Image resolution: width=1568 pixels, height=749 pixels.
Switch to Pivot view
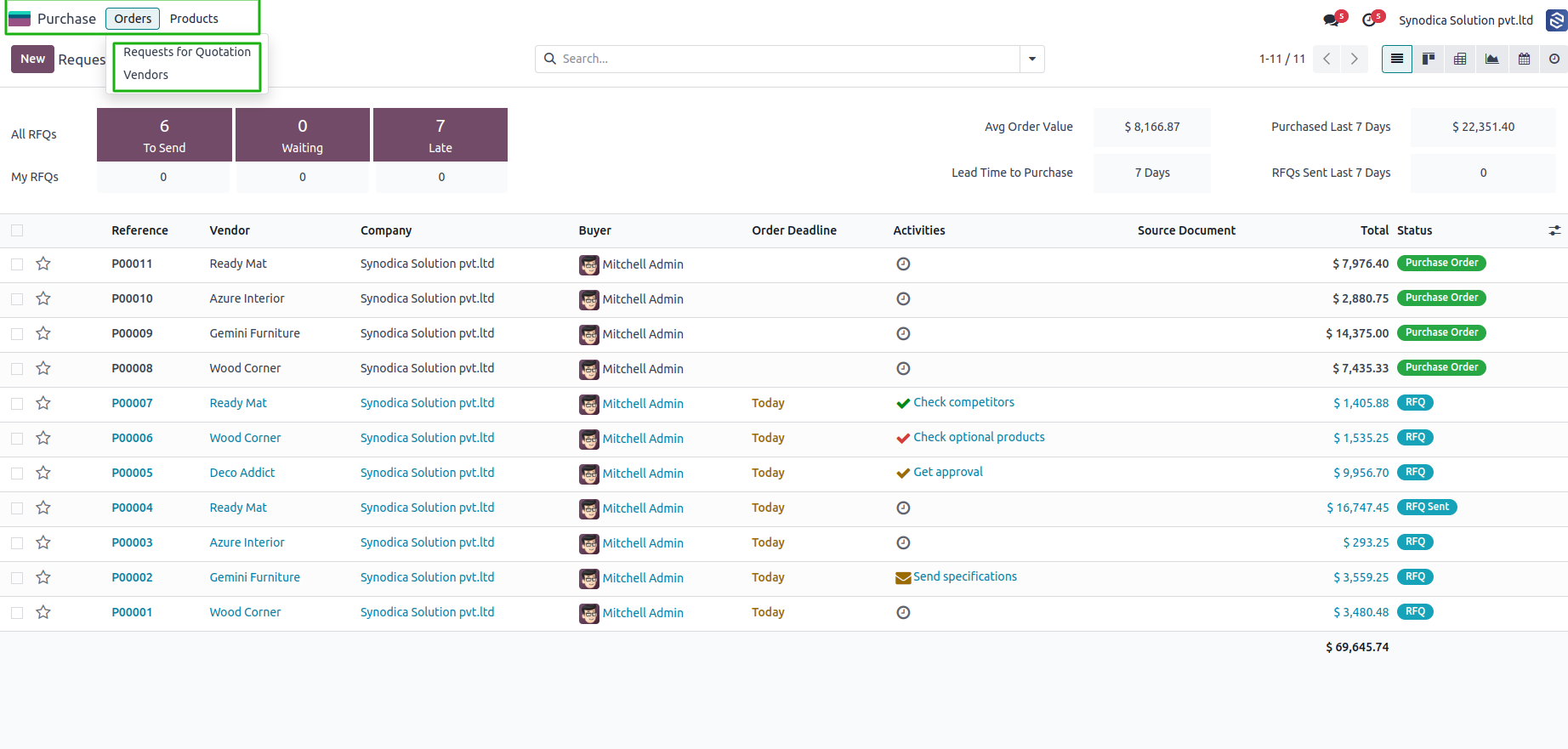click(1460, 59)
